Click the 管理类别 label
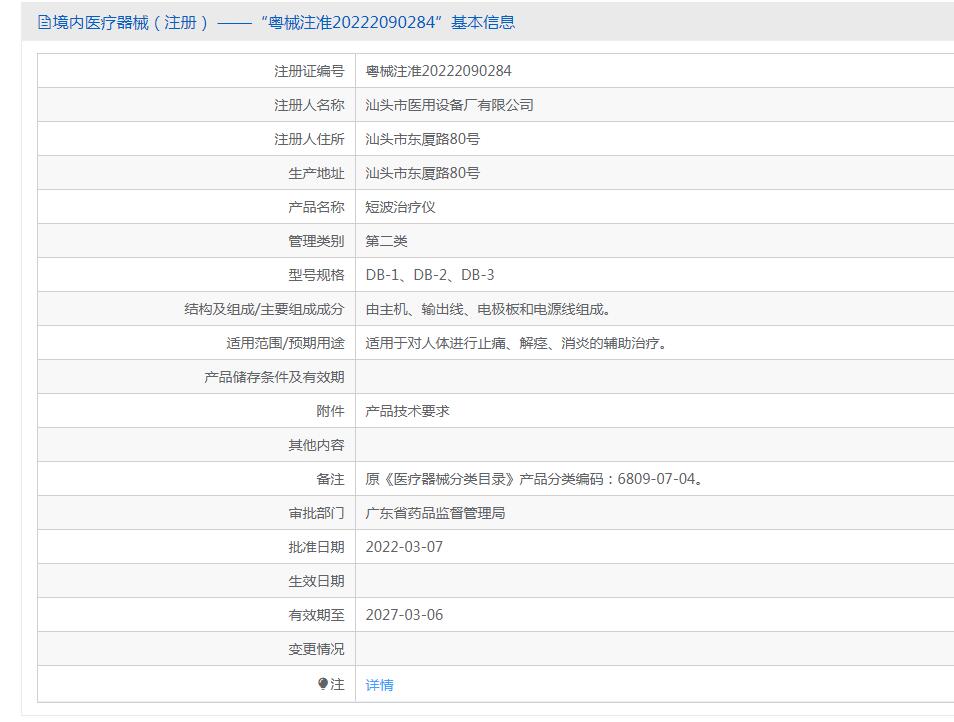954x722 pixels. 316,241
